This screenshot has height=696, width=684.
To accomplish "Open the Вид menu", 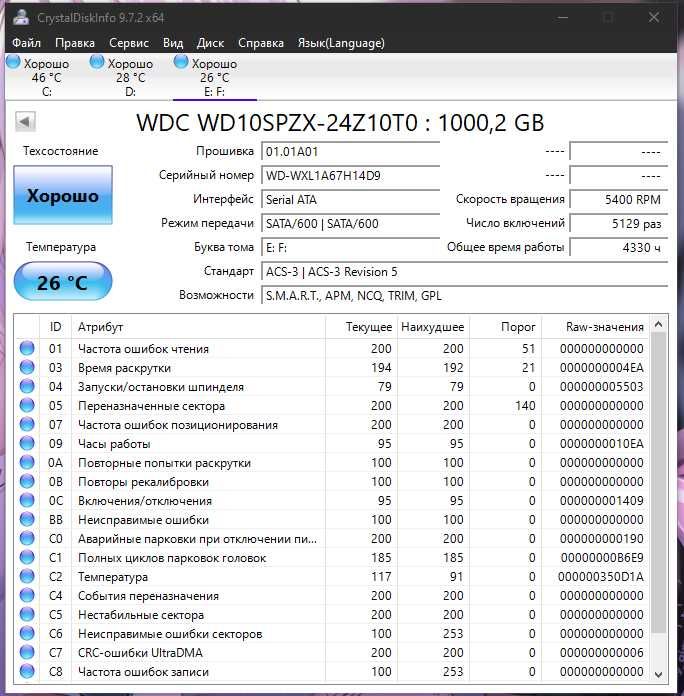I will (173, 43).
